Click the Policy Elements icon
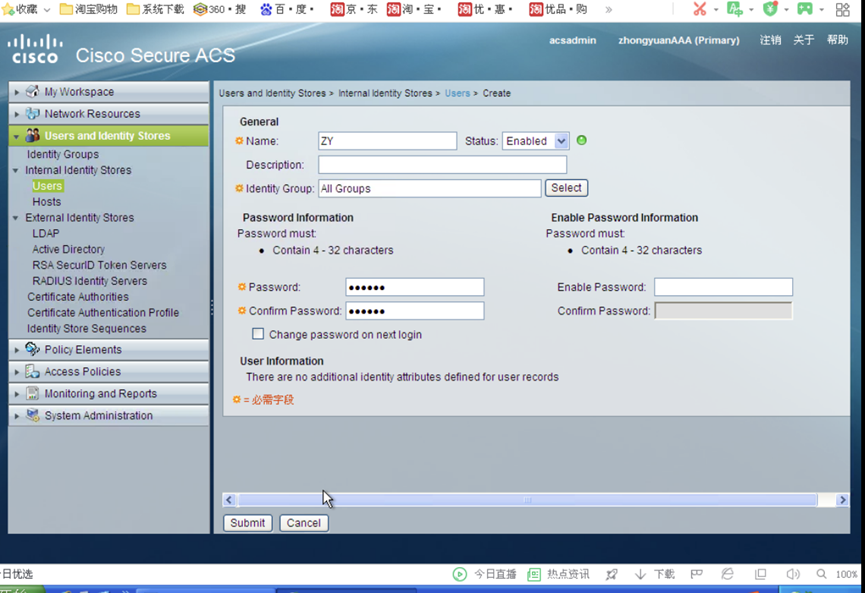The image size is (865, 593). (x=33, y=349)
